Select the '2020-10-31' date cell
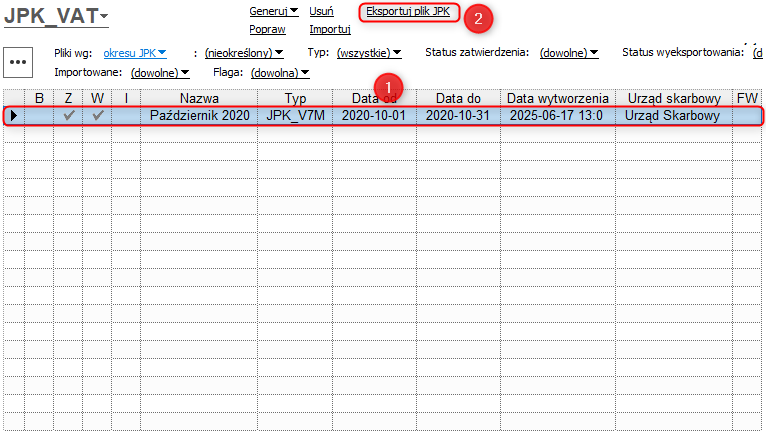This screenshot has width=766, height=437. click(x=458, y=116)
